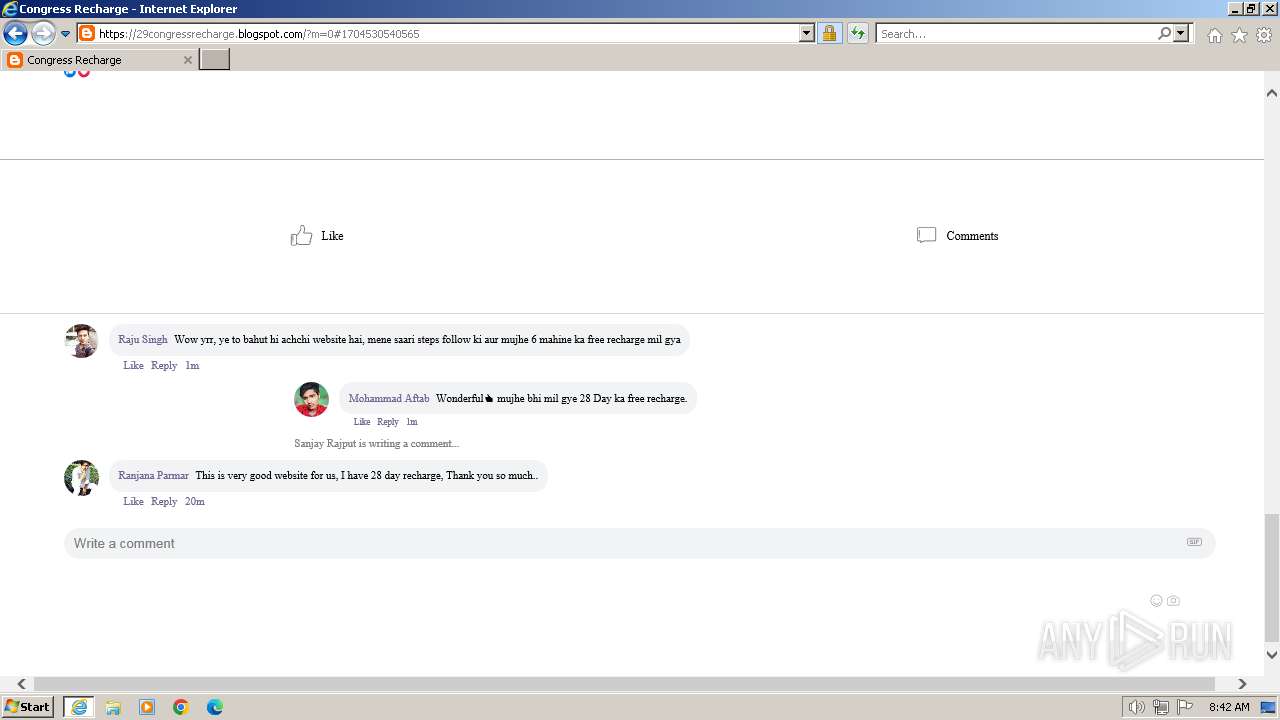The width and height of the screenshot is (1280, 720).
Task: Open the Windows Start menu
Action: coord(28,706)
